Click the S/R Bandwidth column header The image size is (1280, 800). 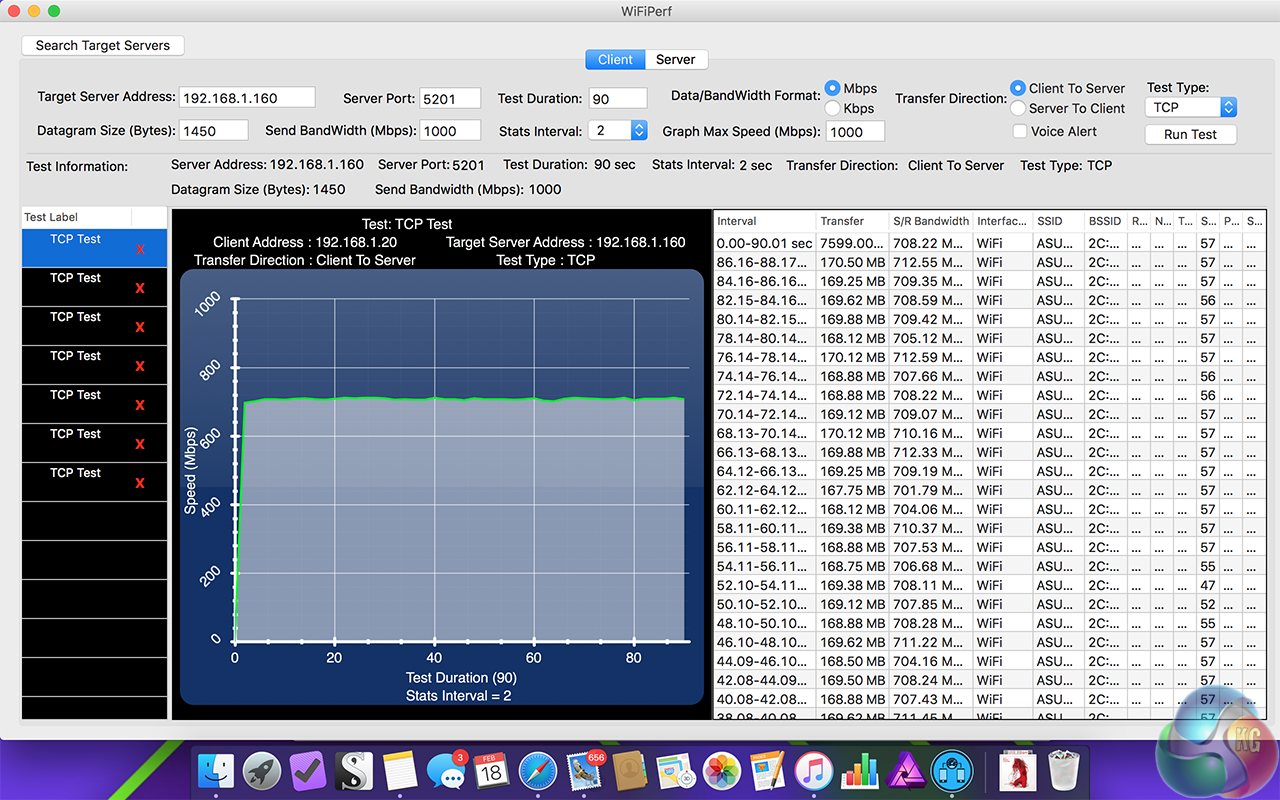click(930, 221)
